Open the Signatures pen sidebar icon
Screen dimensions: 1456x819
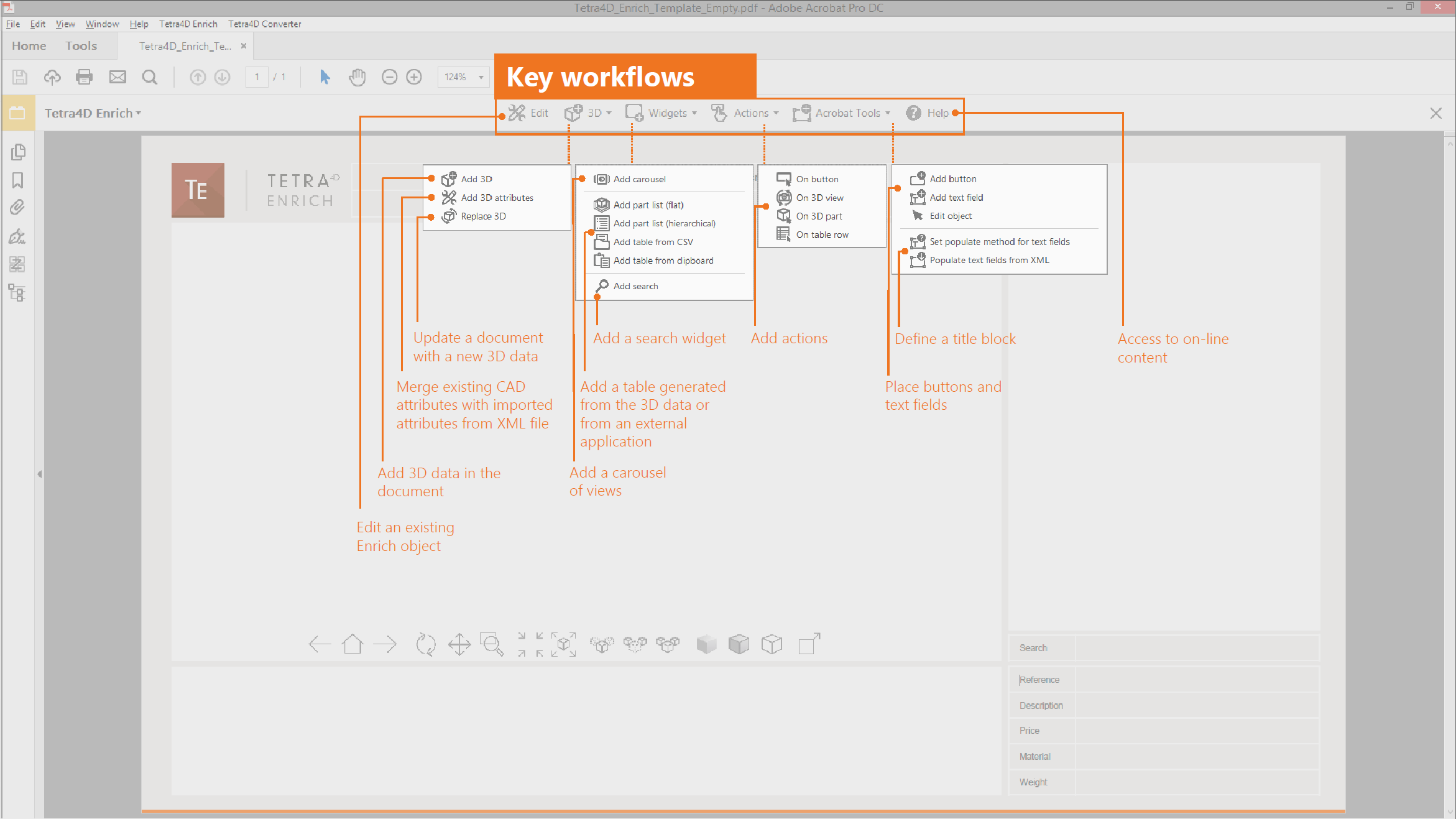(18, 236)
